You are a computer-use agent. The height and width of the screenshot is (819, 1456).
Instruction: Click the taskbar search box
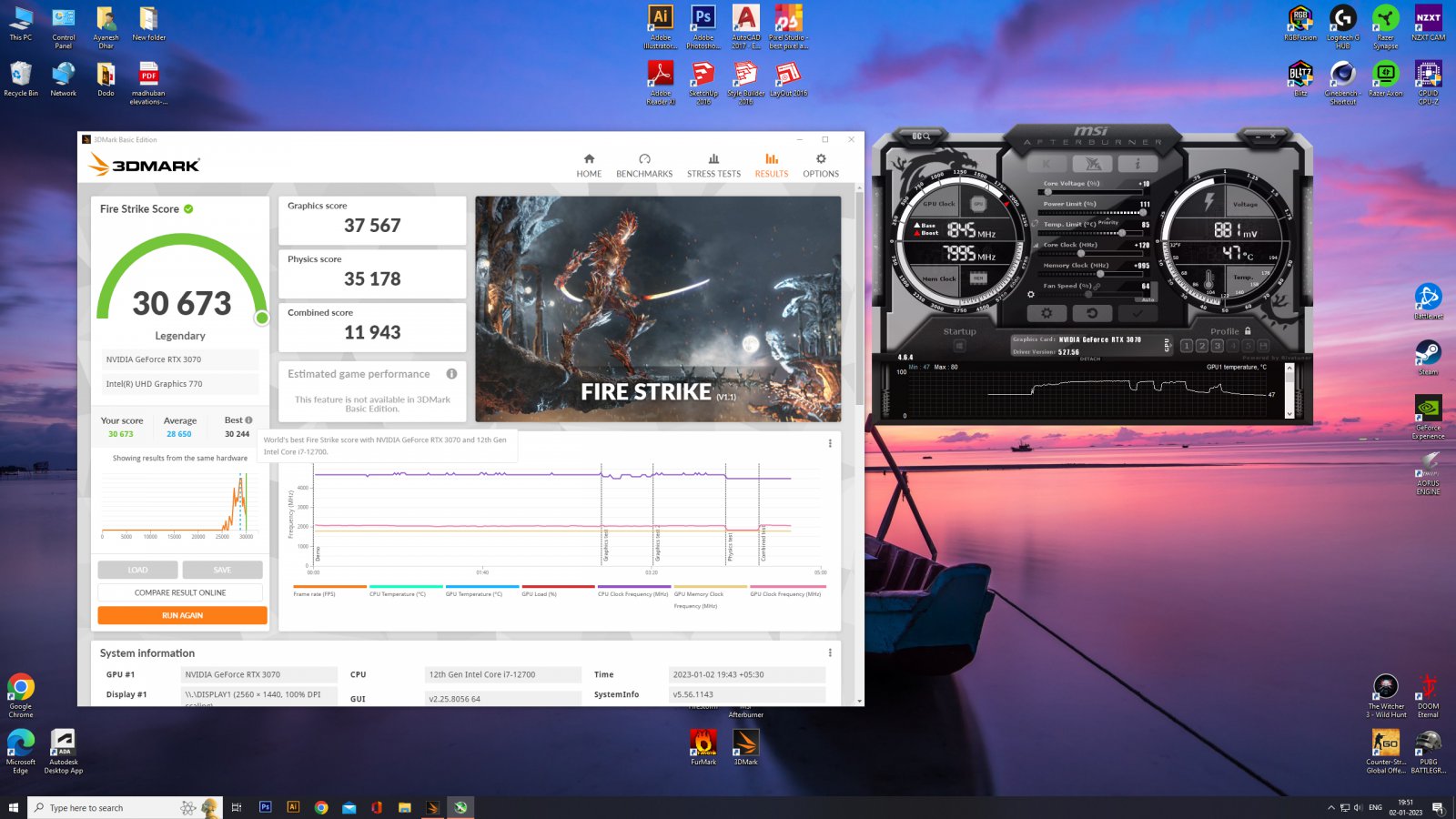coord(125,807)
